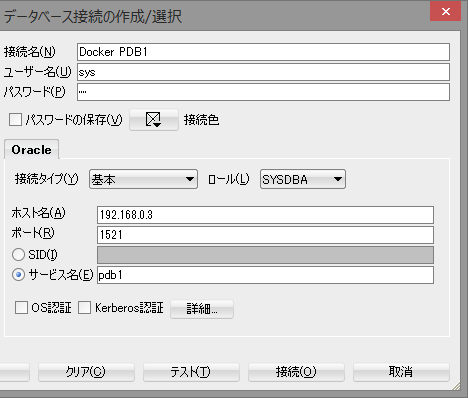This screenshot has height=398, width=468.
Task: Open the 詳細... advanced settings button
Action: coord(202,309)
